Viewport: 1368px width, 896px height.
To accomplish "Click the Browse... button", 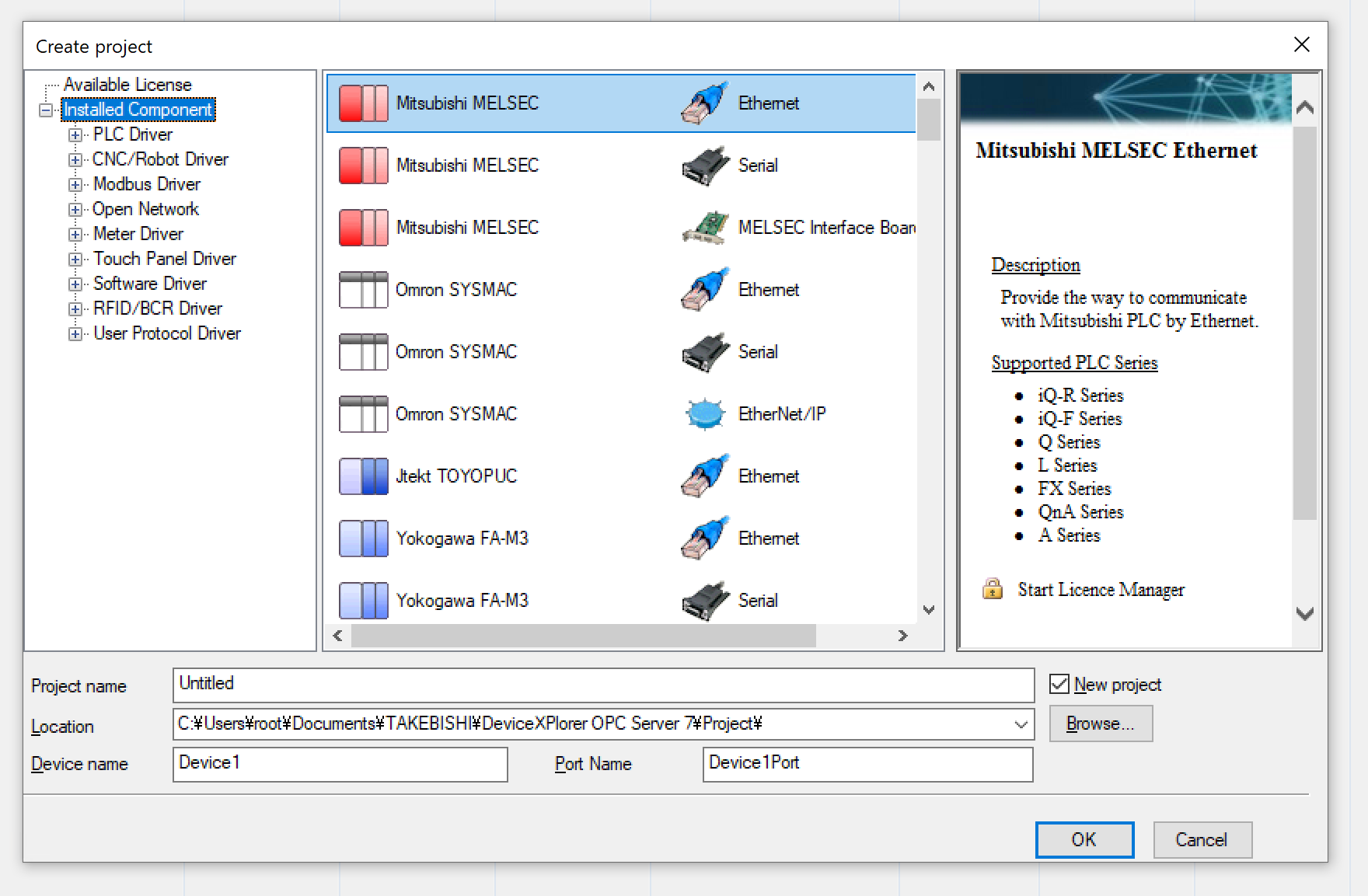I will click(x=1100, y=723).
